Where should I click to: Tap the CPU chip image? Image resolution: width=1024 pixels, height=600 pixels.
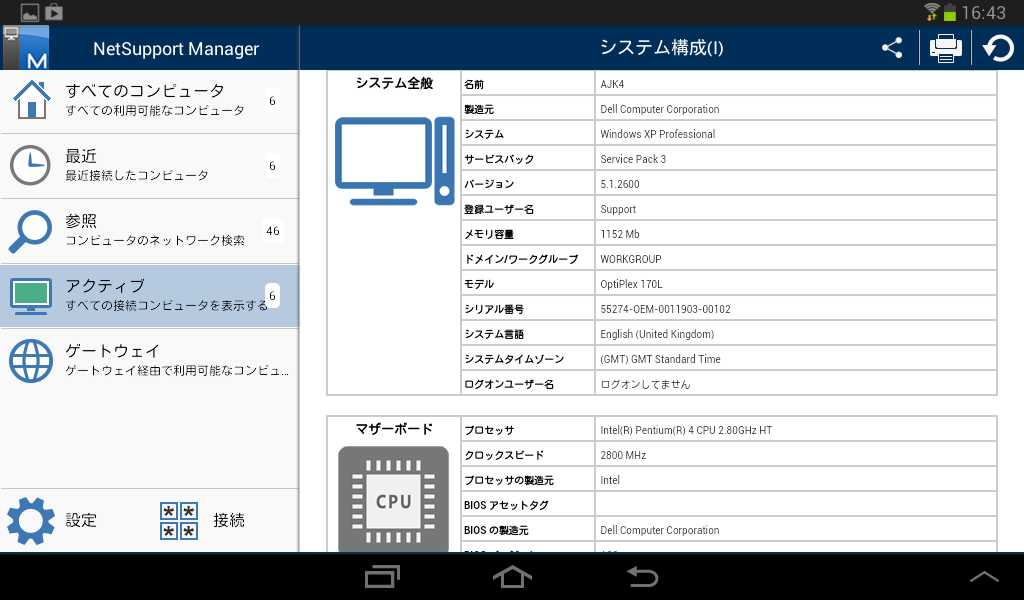[x=393, y=499]
